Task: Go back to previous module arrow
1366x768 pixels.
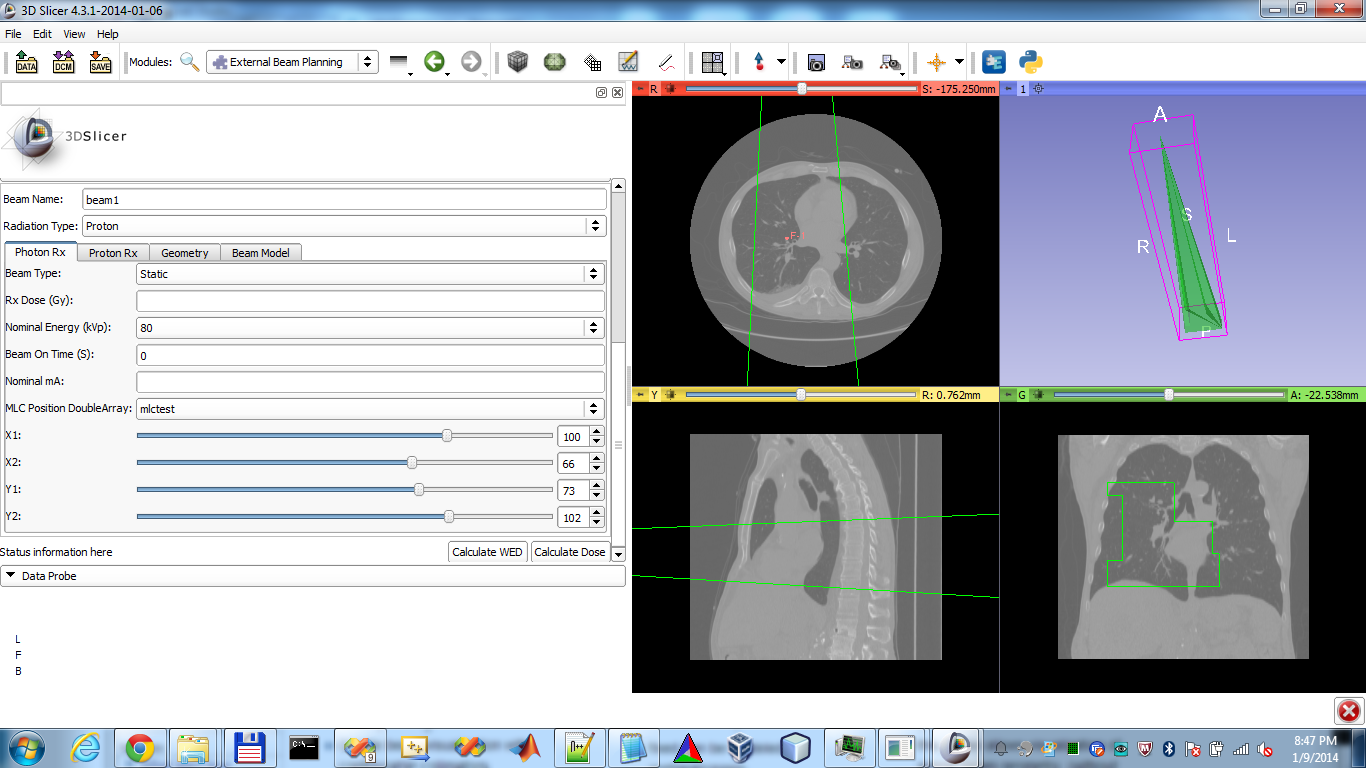Action: tap(433, 62)
